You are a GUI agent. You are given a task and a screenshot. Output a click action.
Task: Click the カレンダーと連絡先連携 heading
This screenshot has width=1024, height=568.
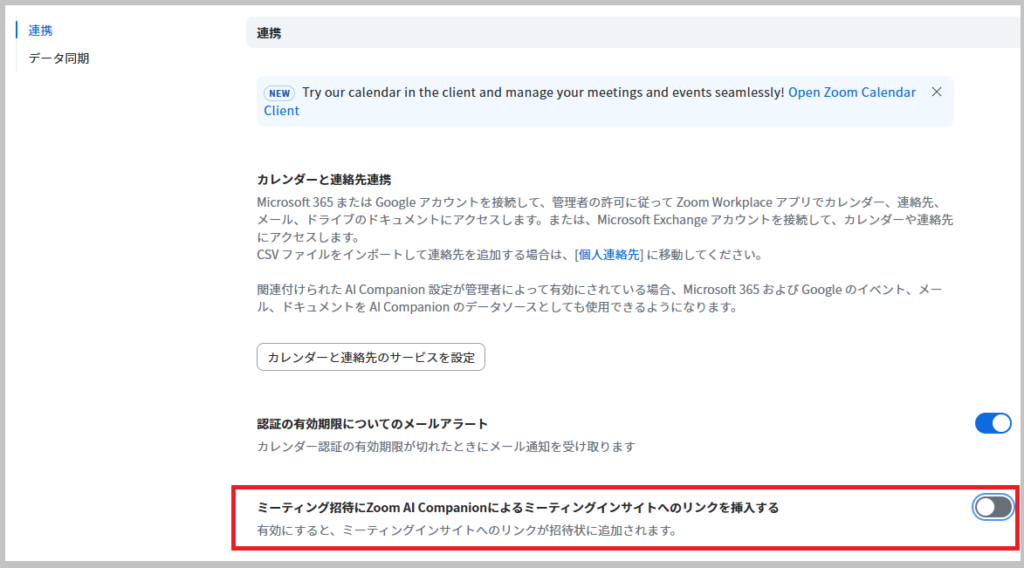point(324,180)
